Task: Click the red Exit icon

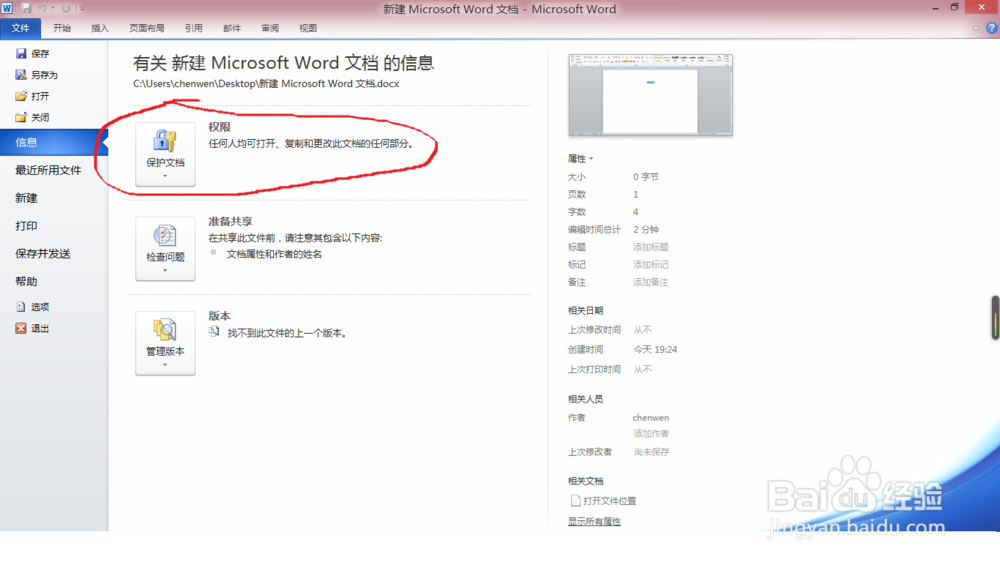Action: [21, 328]
